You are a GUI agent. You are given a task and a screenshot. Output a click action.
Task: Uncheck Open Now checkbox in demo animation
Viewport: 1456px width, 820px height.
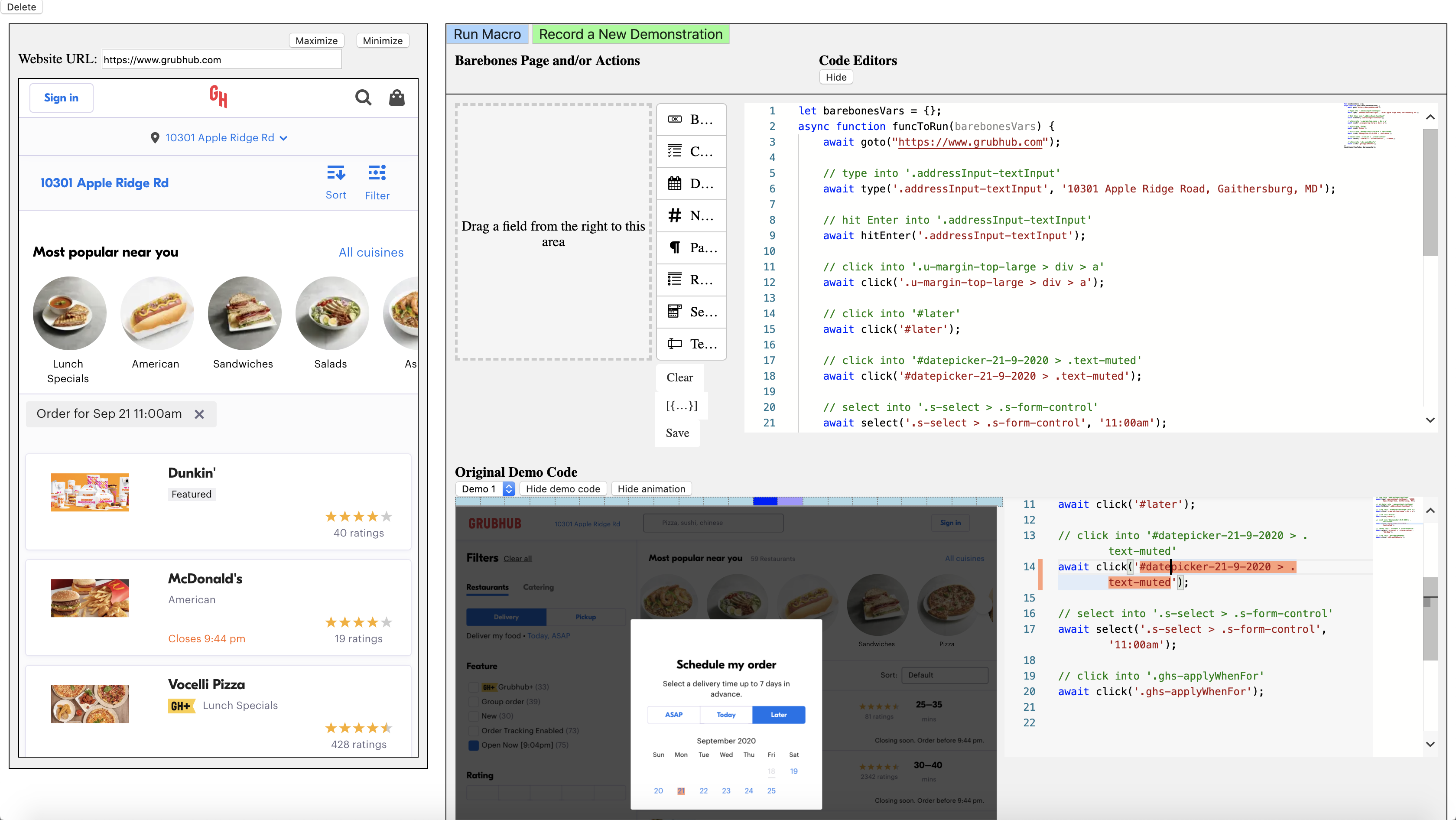point(473,745)
